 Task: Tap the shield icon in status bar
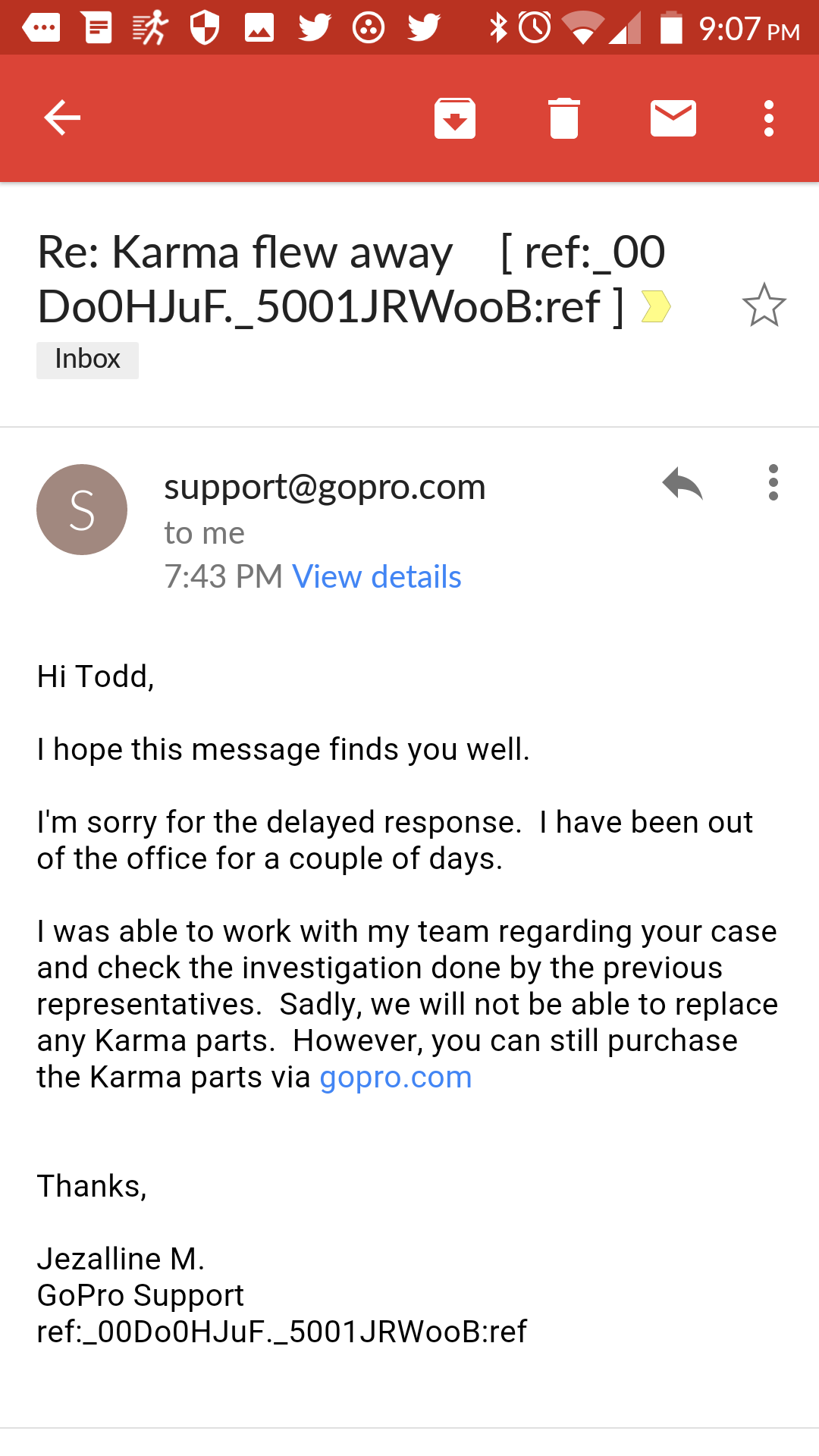click(205, 28)
